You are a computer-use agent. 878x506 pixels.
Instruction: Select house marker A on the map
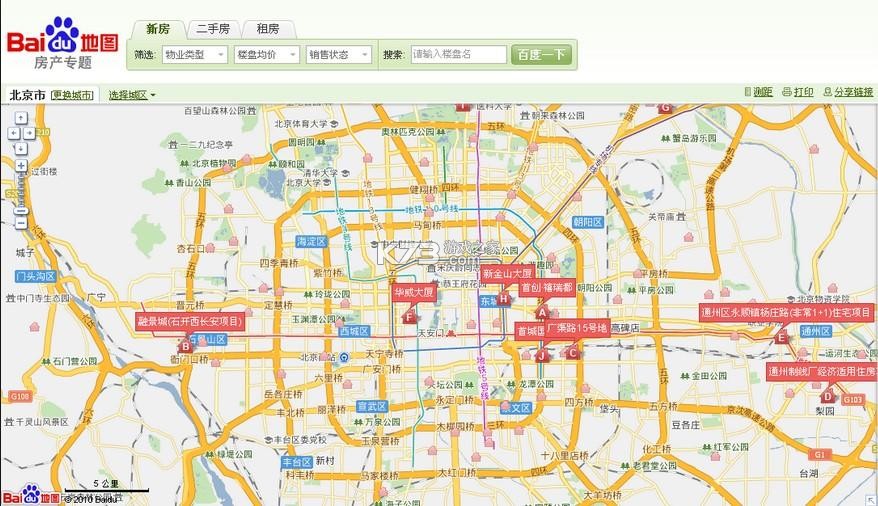(541, 313)
